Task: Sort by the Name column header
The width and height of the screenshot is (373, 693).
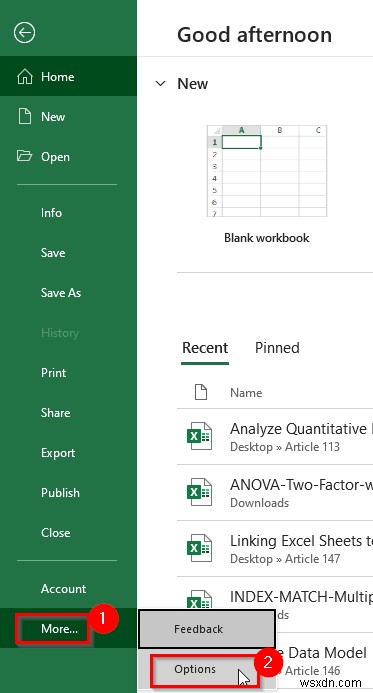Action: (x=246, y=392)
